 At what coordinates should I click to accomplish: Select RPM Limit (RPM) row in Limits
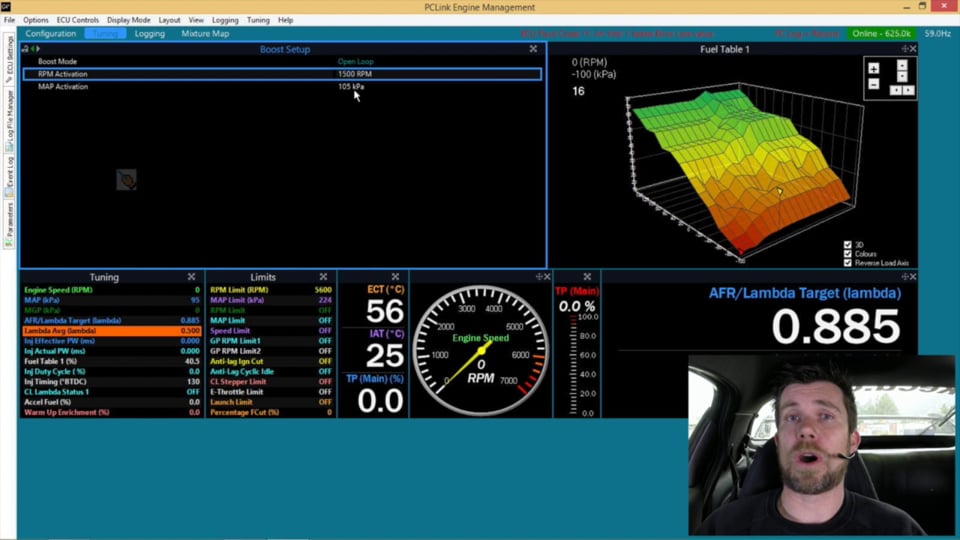(271, 290)
